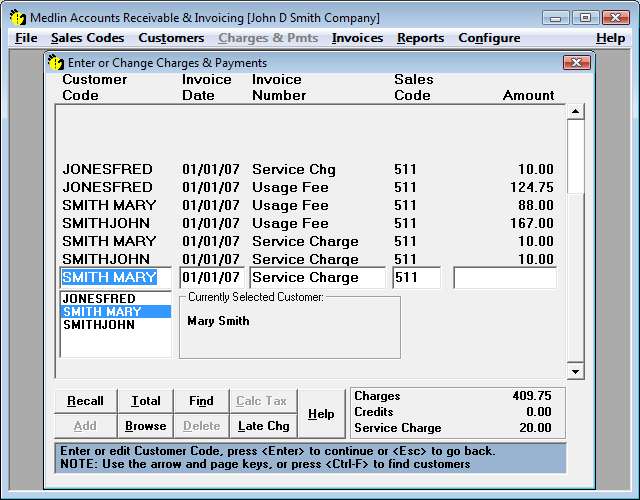Open the File menu
This screenshot has width=640, height=500.
click(26, 38)
